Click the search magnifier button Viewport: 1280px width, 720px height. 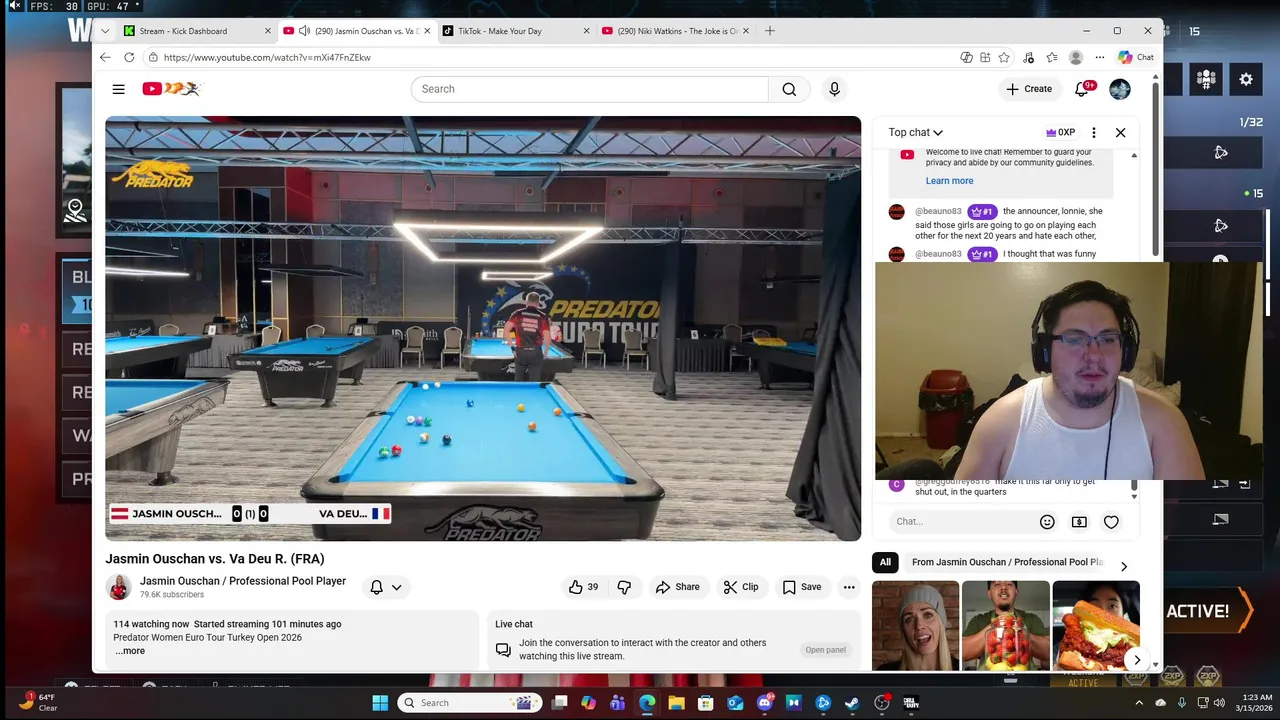pyautogui.click(x=789, y=89)
